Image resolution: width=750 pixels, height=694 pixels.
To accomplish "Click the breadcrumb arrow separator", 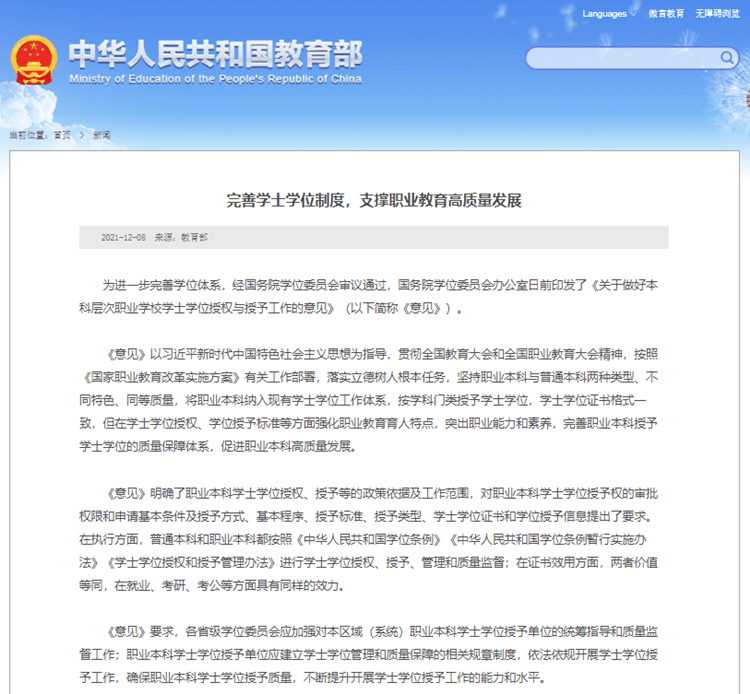I will (x=82, y=135).
